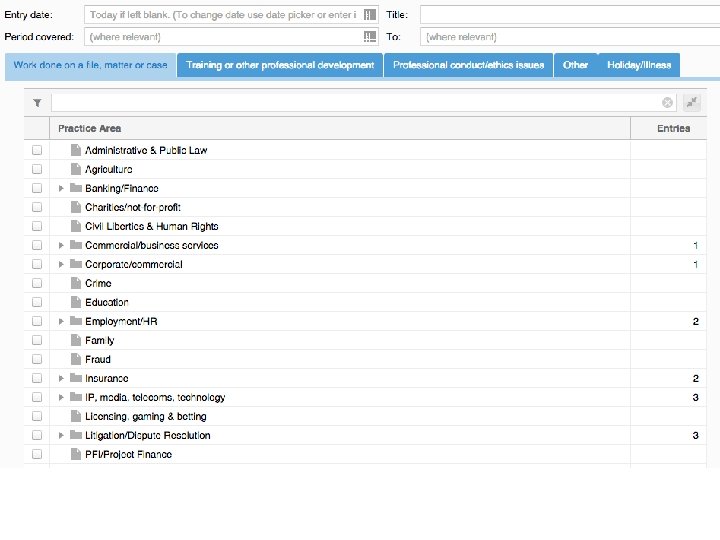Click the Entries column header
This screenshot has height=540, width=720.
pyautogui.click(x=673, y=128)
